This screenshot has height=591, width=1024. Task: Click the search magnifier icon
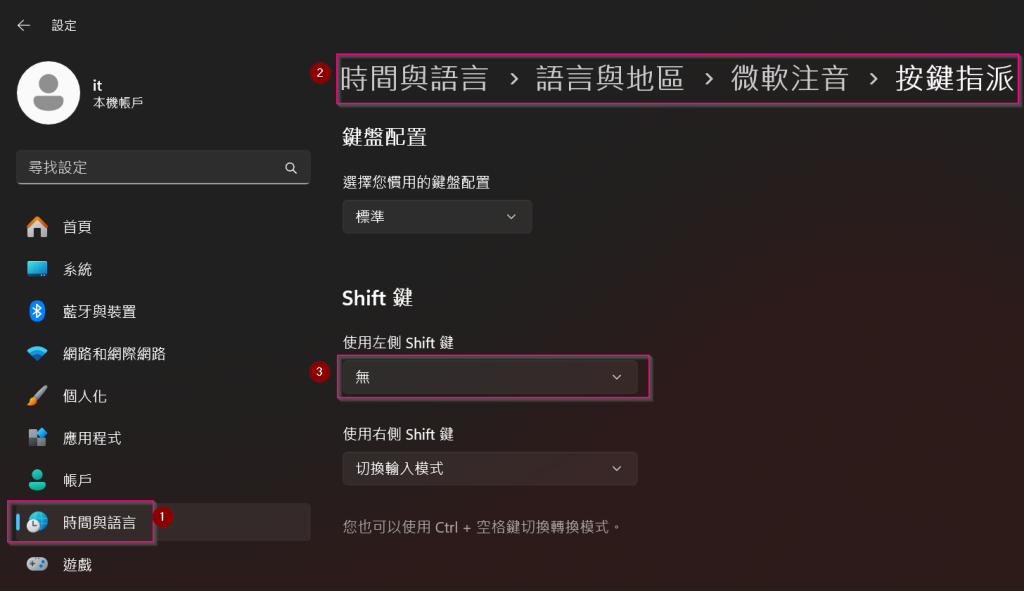(291, 168)
